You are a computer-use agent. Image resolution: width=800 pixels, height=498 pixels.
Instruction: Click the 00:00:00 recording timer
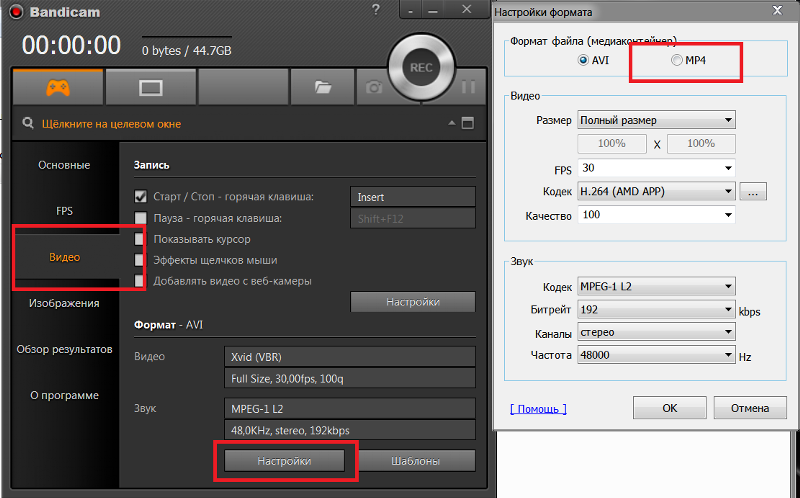coord(71,45)
